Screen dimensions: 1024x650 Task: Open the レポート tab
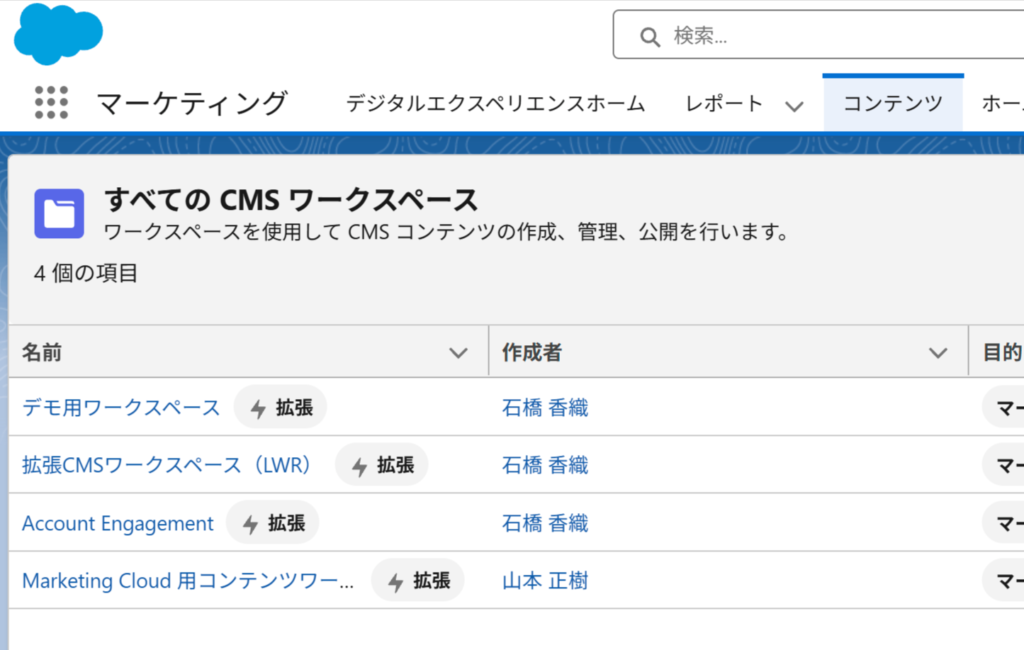point(724,103)
